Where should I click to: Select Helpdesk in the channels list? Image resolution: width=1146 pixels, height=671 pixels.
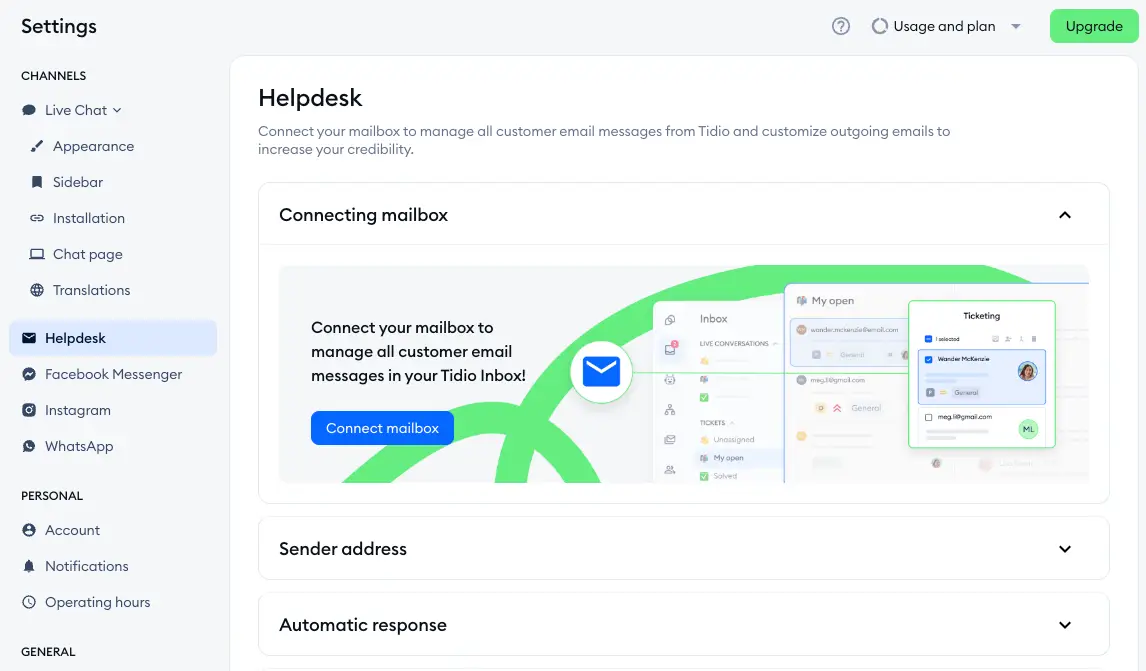click(113, 338)
